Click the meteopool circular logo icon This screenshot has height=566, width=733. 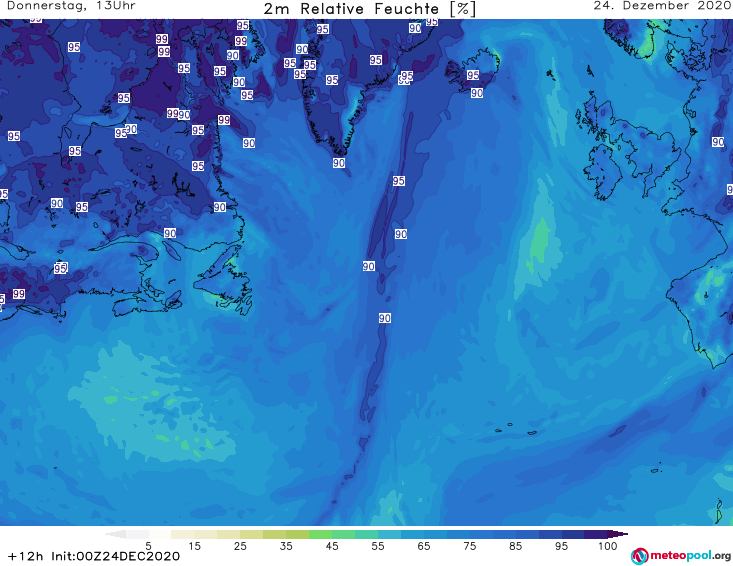click(x=639, y=556)
